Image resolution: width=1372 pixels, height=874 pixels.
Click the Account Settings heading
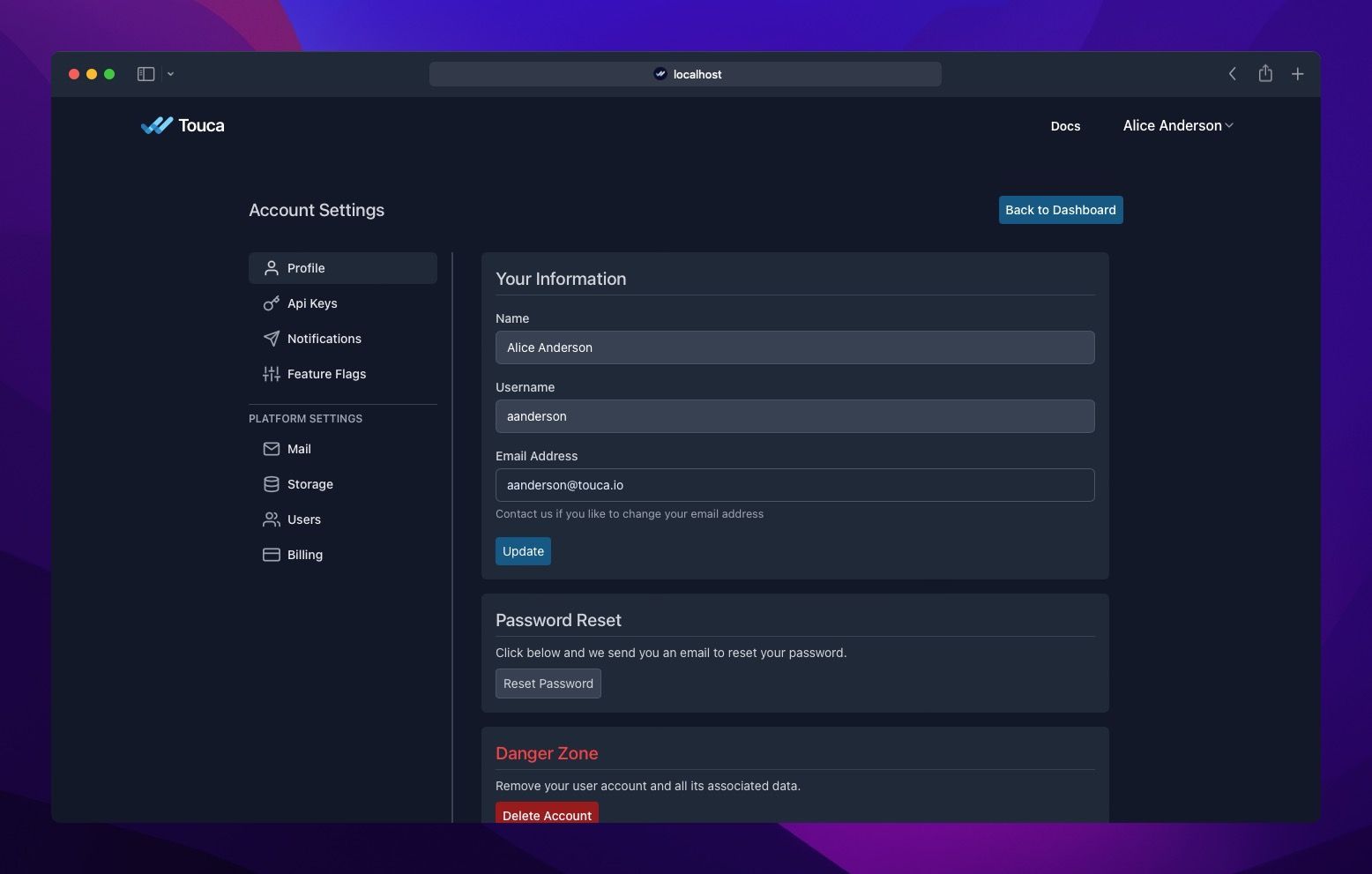click(317, 210)
